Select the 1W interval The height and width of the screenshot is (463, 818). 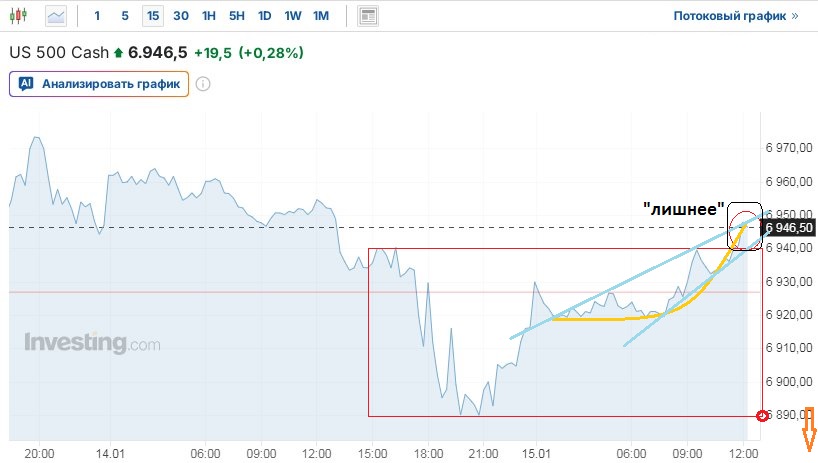(292, 16)
